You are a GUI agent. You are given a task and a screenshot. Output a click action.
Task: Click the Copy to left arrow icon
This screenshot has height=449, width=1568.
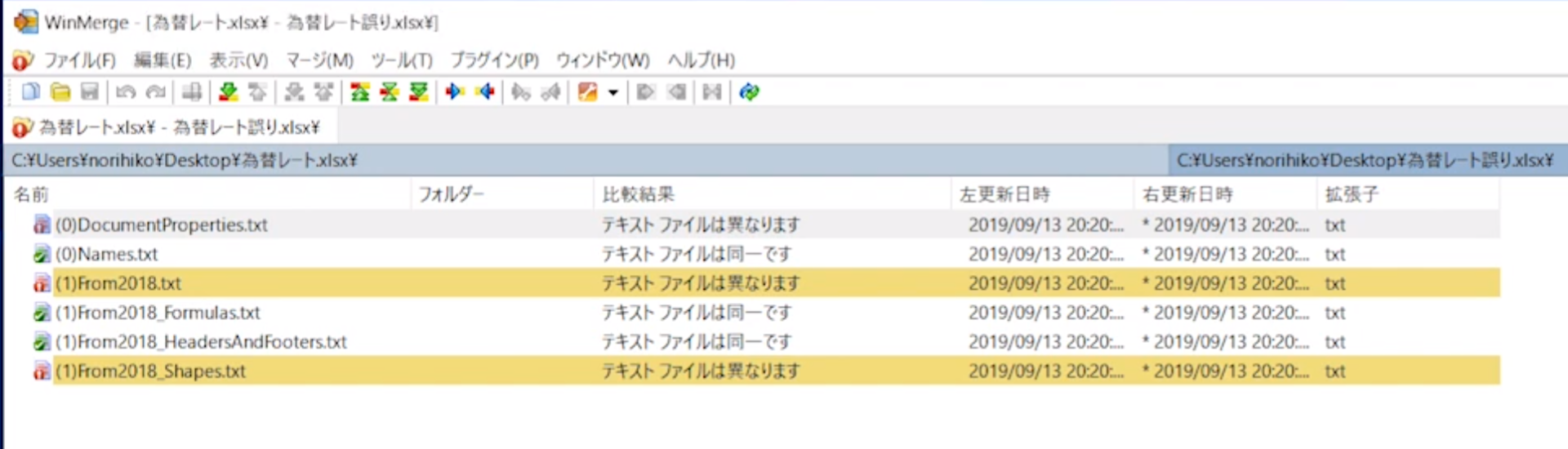(x=486, y=91)
